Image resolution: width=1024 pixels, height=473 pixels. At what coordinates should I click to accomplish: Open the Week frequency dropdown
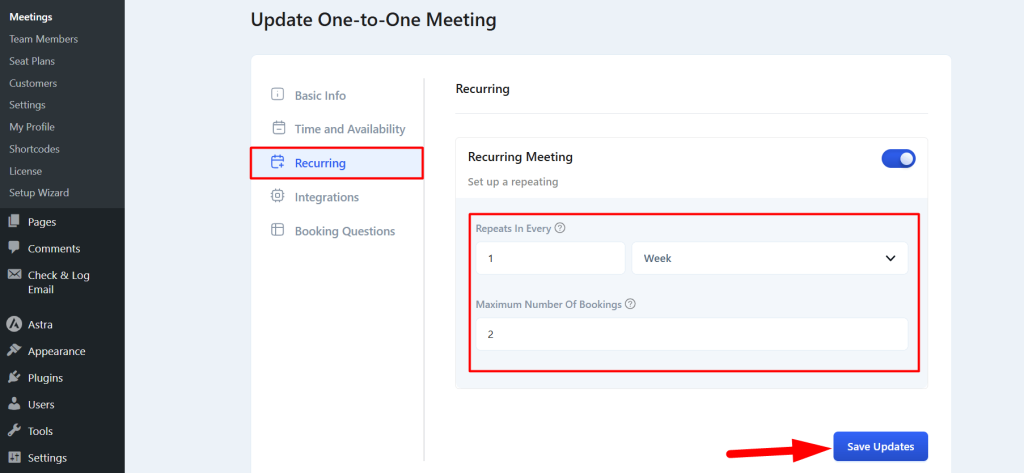769,258
